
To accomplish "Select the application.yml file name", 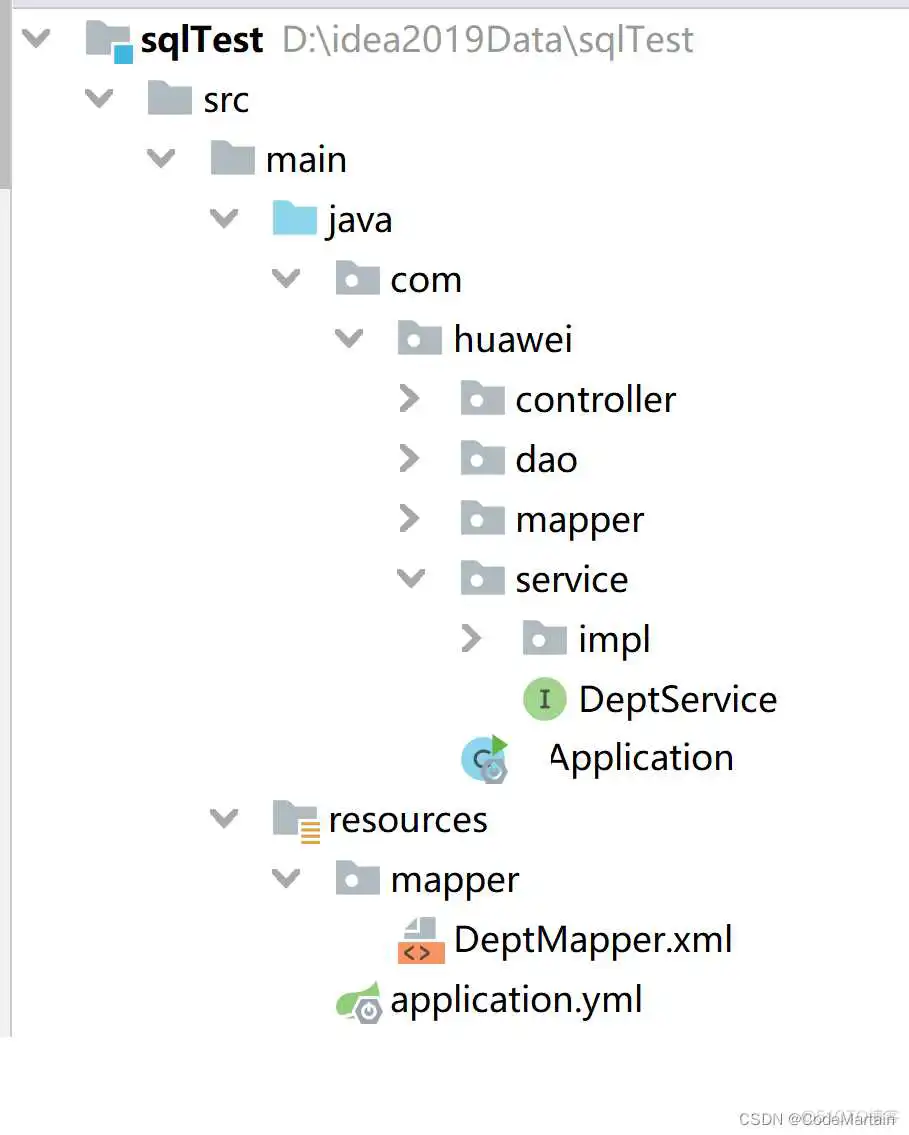I will point(516,1001).
